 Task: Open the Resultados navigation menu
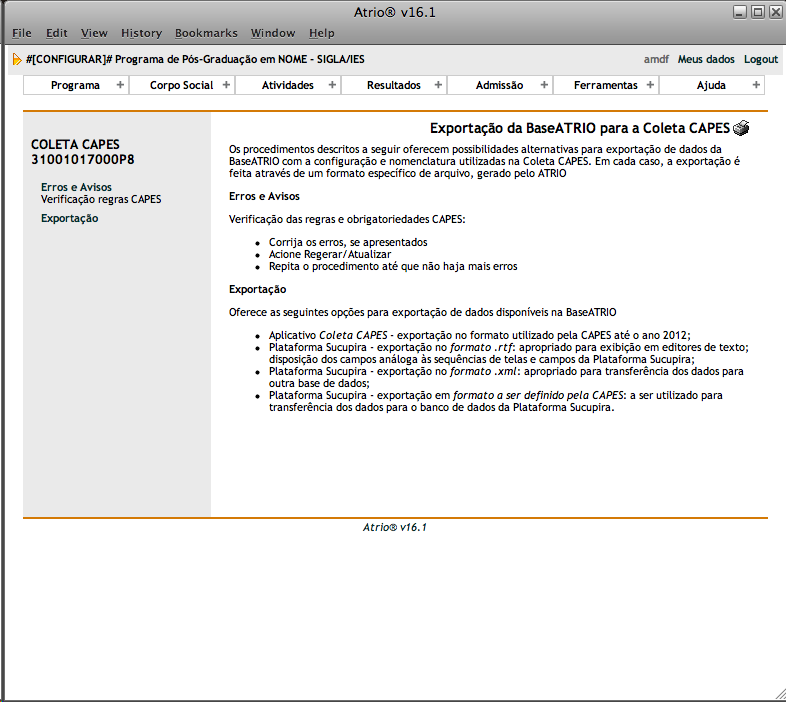[393, 85]
